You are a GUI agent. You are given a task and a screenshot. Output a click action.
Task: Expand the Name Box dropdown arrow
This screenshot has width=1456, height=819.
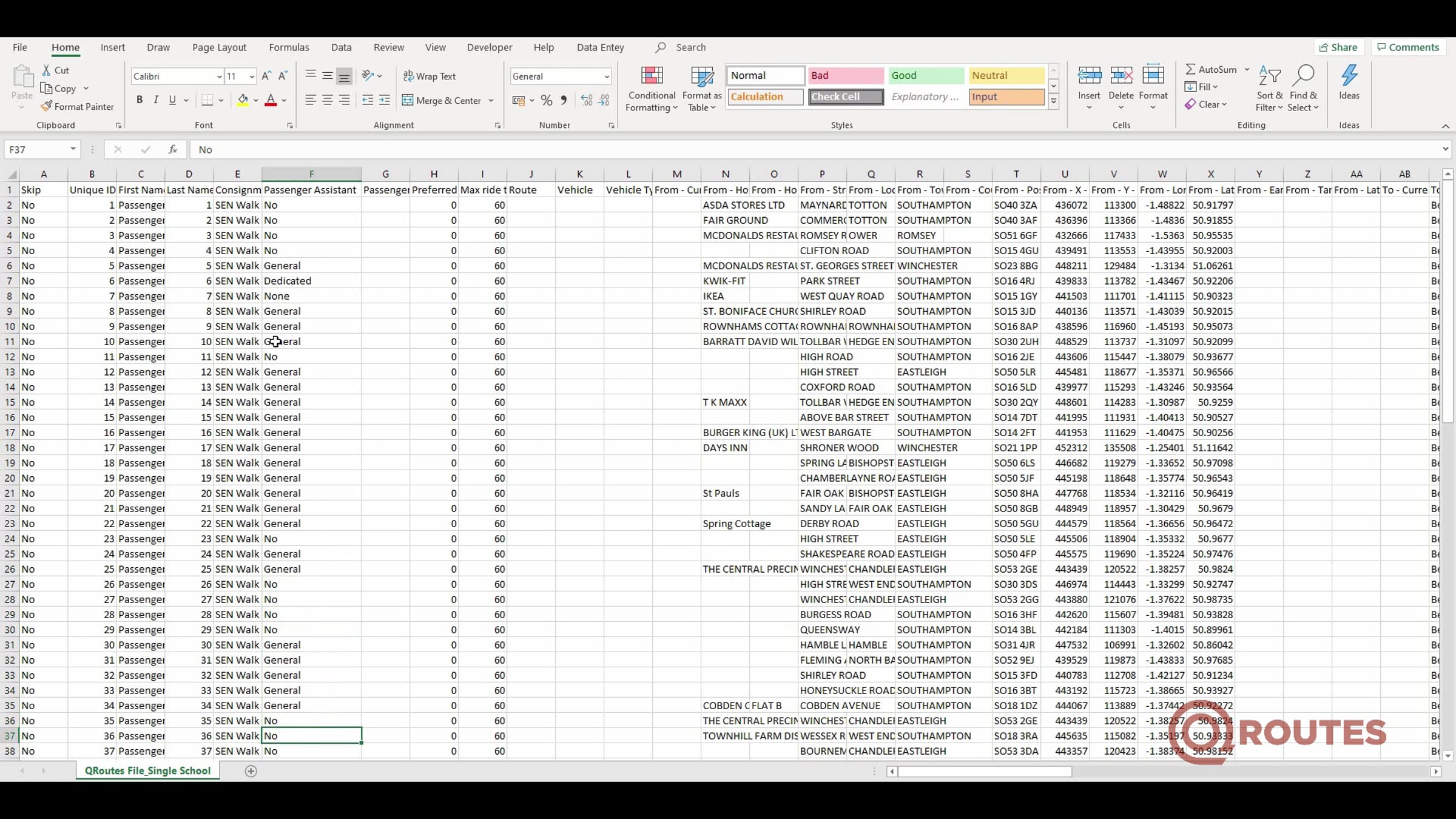[73, 149]
